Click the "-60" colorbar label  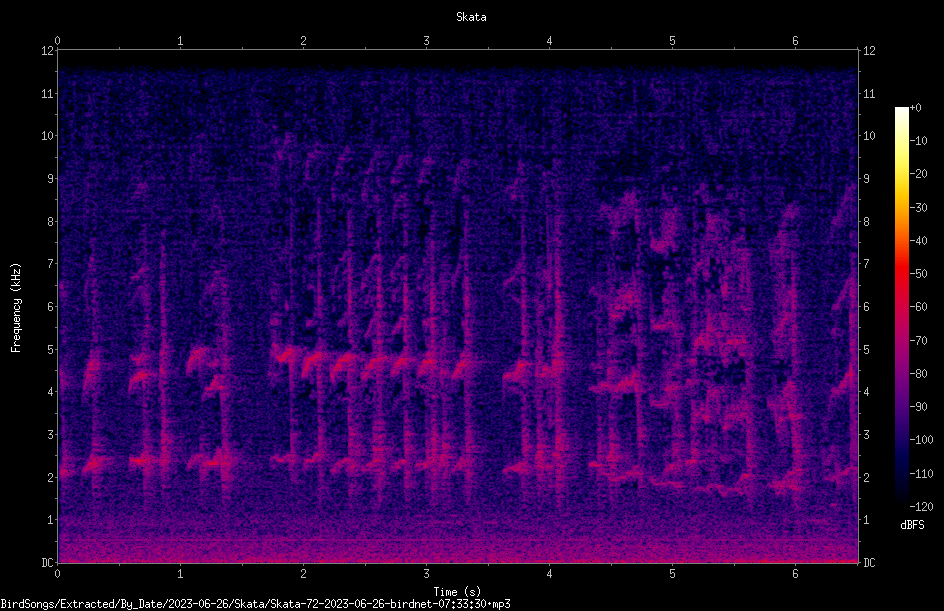click(918, 307)
